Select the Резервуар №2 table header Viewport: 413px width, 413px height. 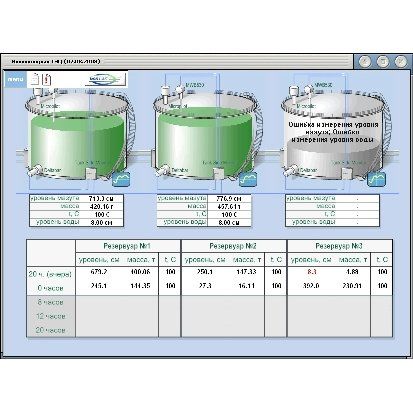(233, 246)
